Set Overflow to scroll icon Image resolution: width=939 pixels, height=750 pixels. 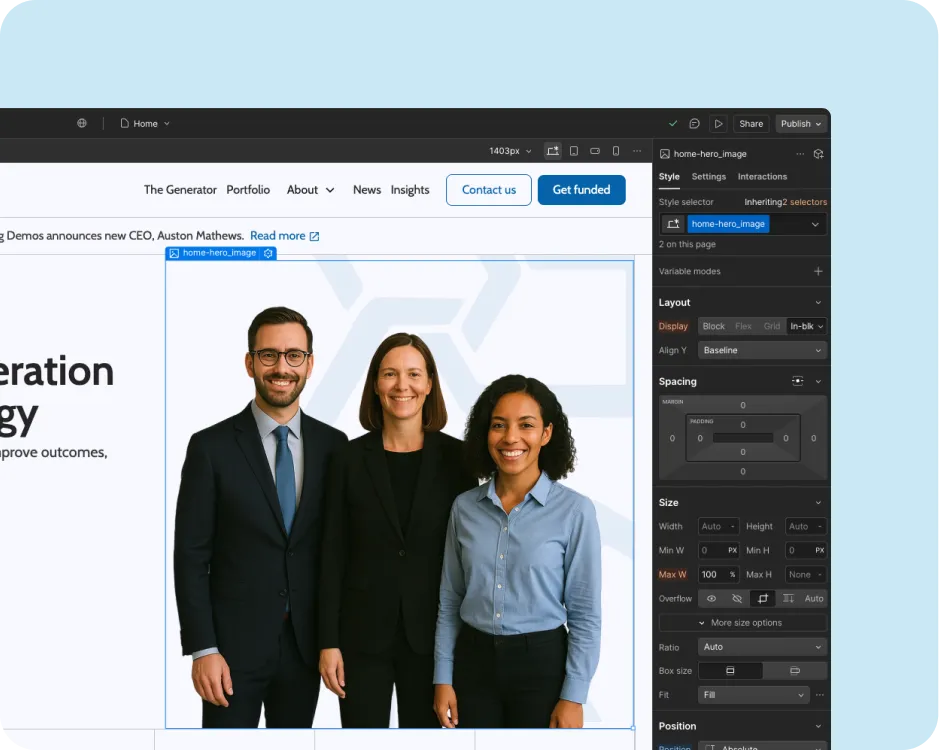788,598
